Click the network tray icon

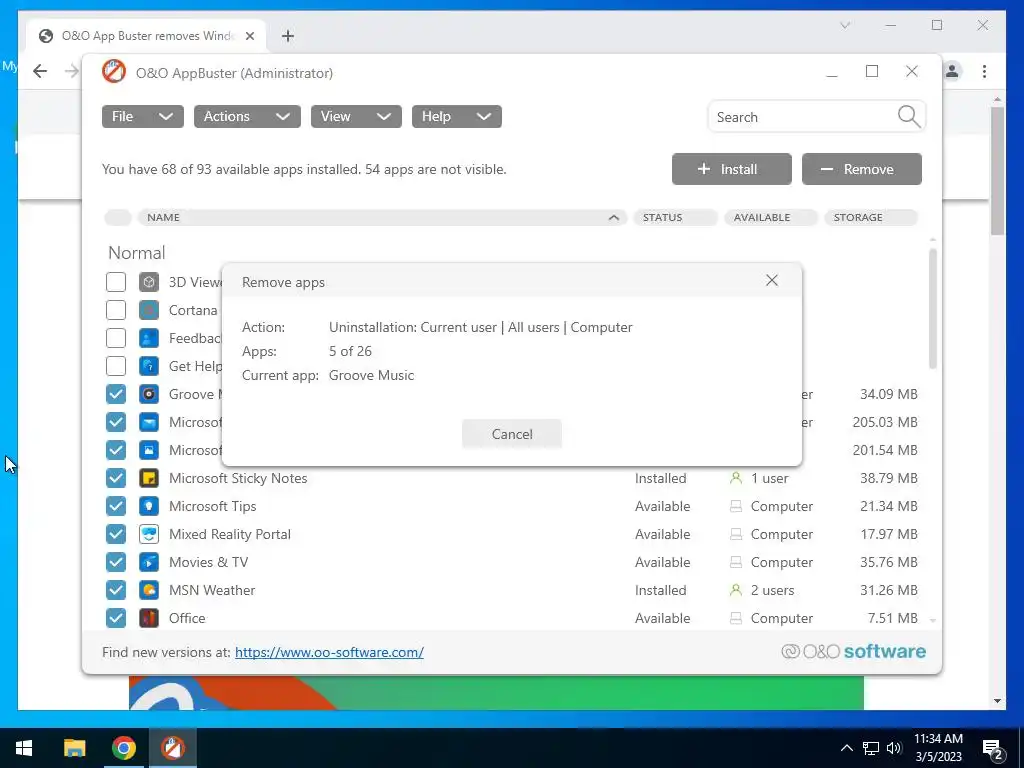pyautogui.click(x=871, y=748)
